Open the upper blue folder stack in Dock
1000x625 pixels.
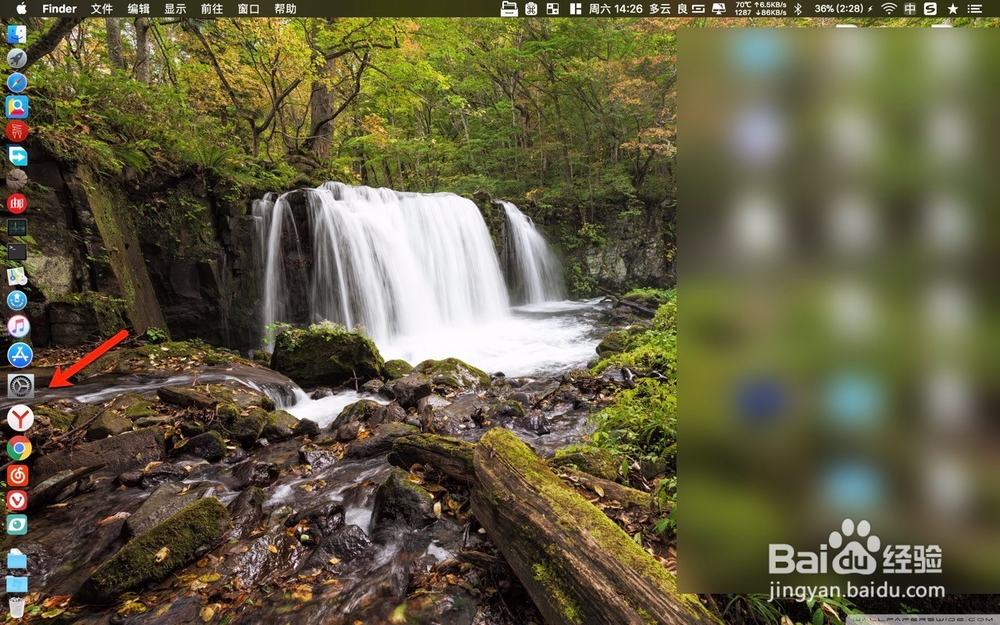click(x=17, y=559)
